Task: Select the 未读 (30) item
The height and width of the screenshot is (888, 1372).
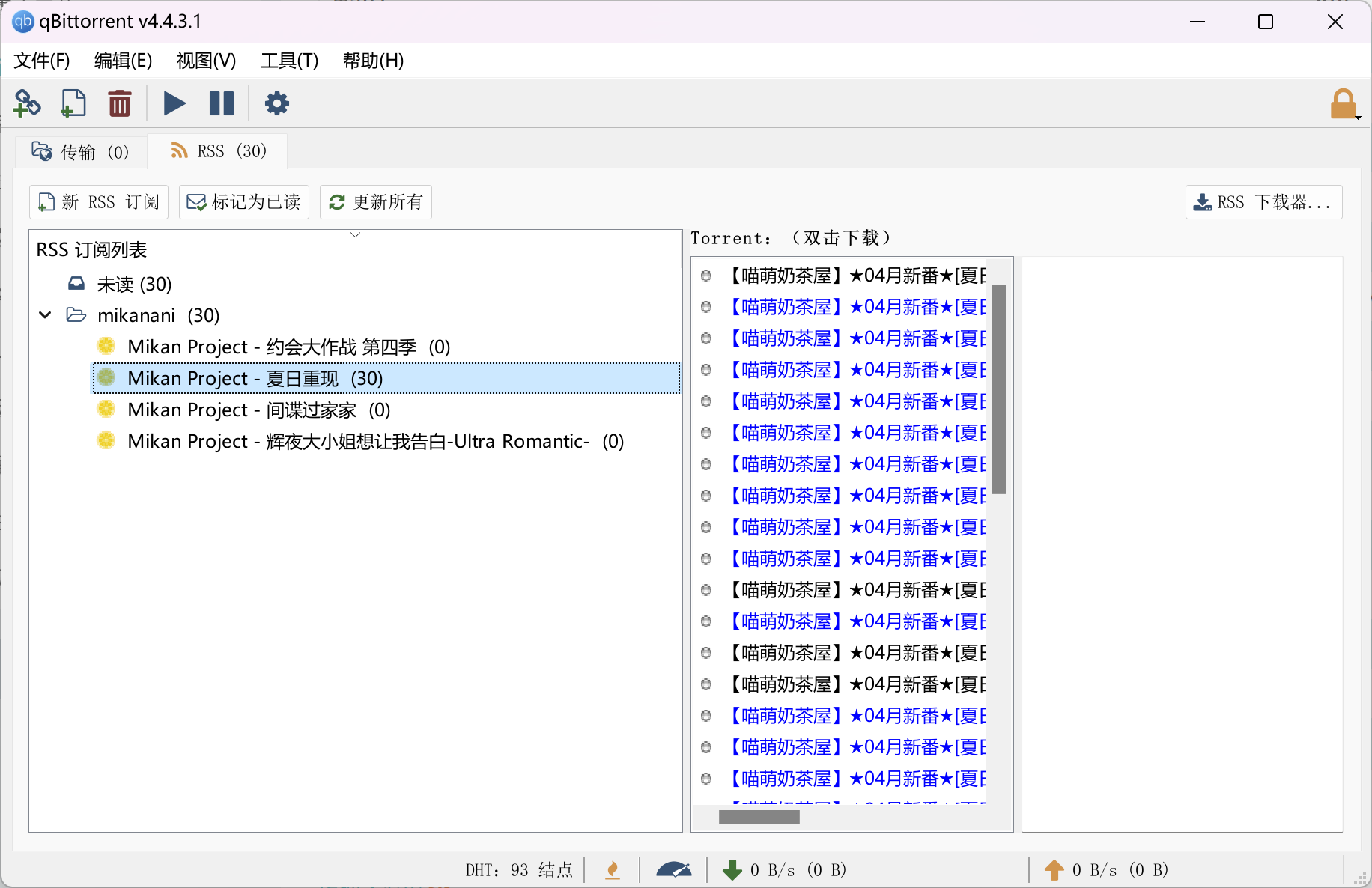Action: click(134, 285)
